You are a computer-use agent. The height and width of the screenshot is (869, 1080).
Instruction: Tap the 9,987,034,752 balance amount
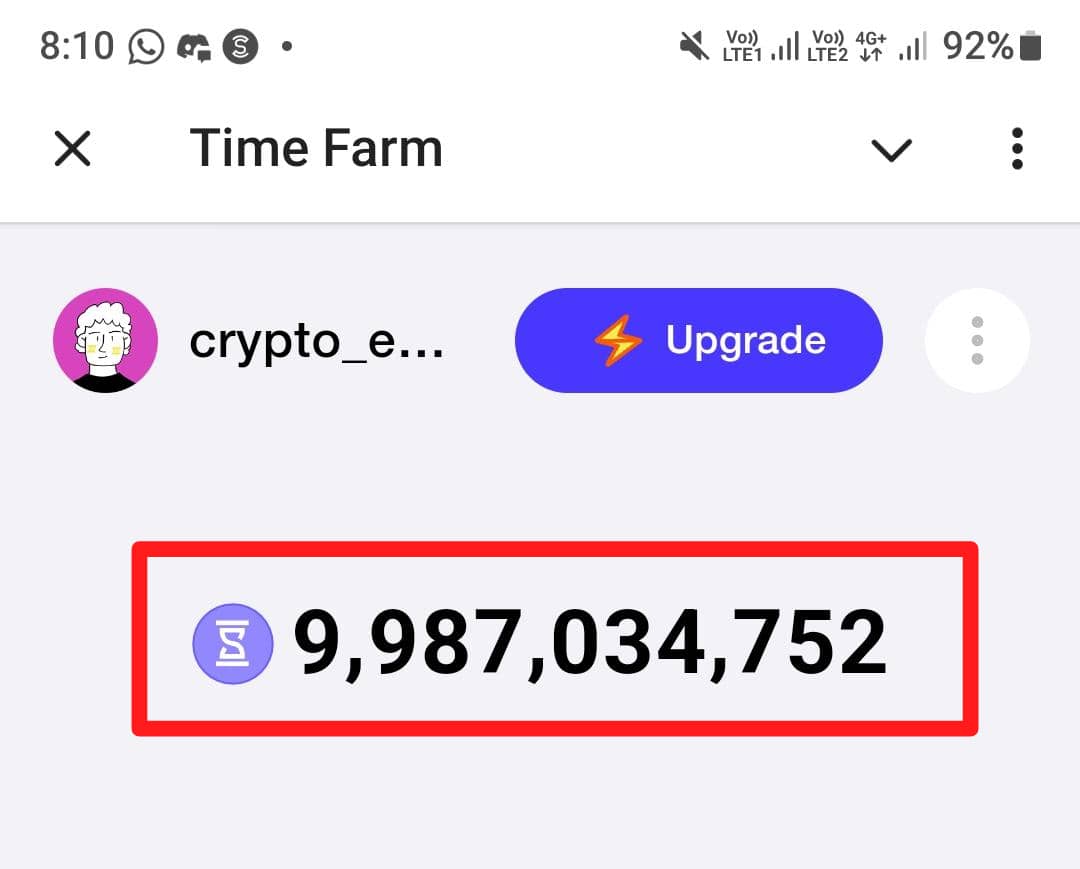(590, 642)
